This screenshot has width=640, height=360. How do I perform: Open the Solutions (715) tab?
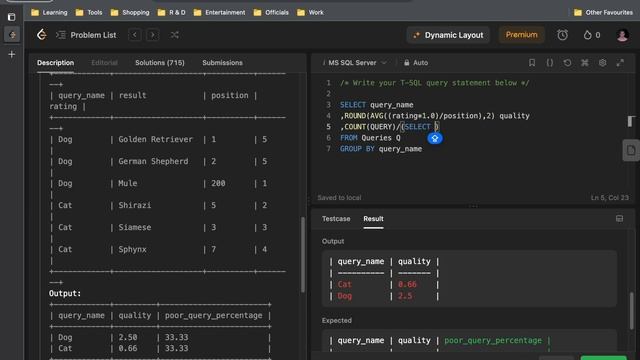[x=160, y=63]
